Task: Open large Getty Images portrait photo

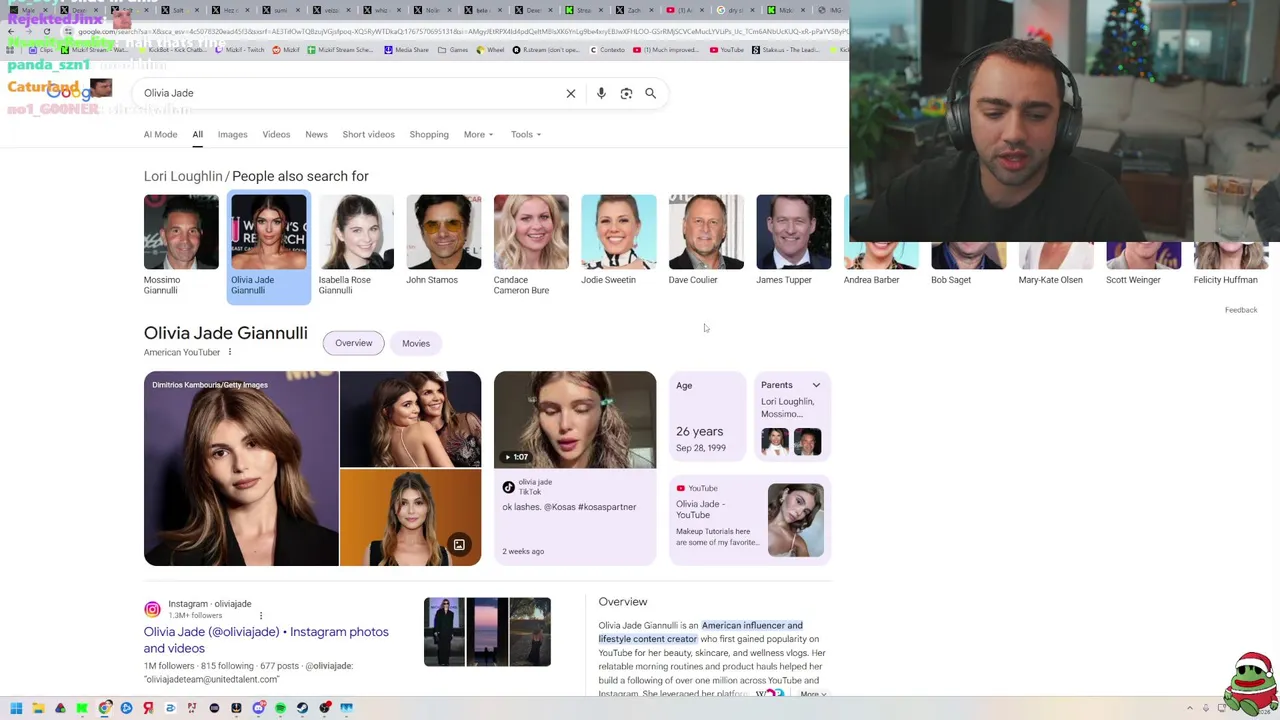Action: point(241,468)
